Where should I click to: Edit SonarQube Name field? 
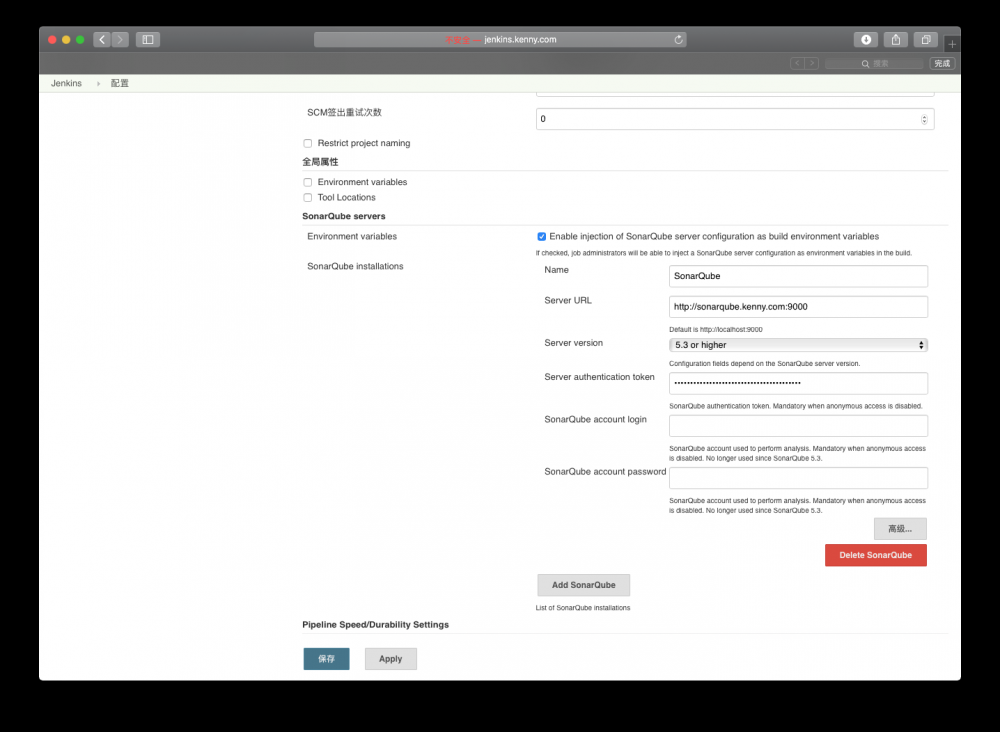click(798, 276)
